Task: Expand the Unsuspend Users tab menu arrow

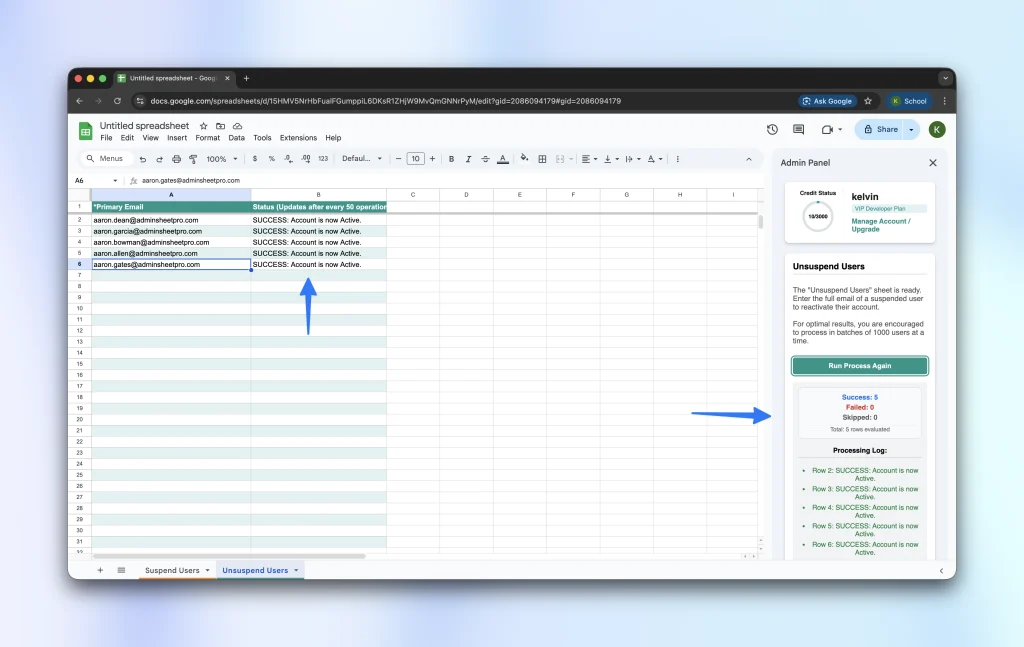Action: tap(296, 570)
